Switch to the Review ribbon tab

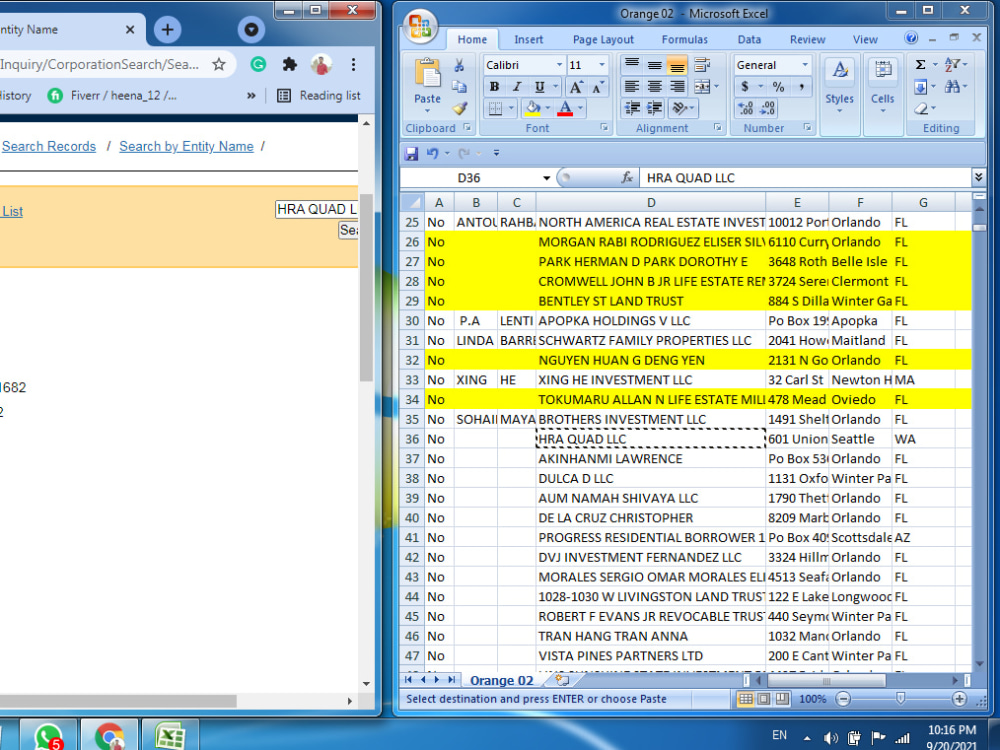point(807,40)
